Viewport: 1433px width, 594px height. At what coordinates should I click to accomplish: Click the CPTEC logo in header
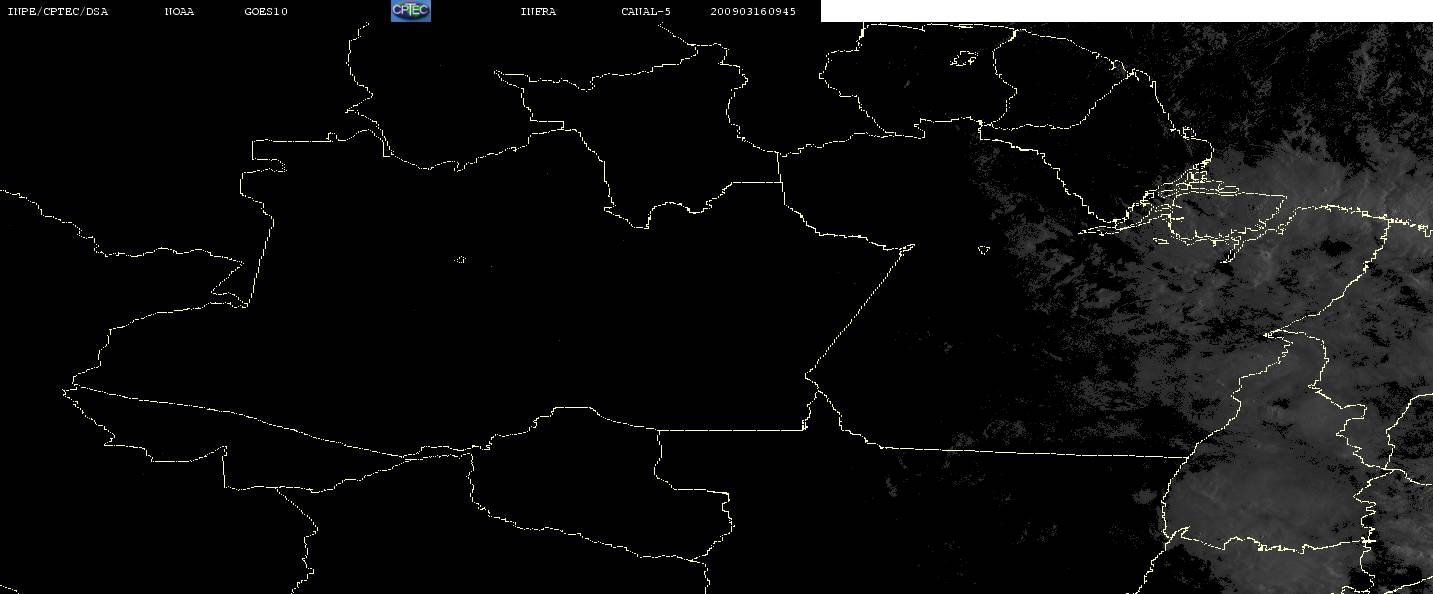[410, 11]
